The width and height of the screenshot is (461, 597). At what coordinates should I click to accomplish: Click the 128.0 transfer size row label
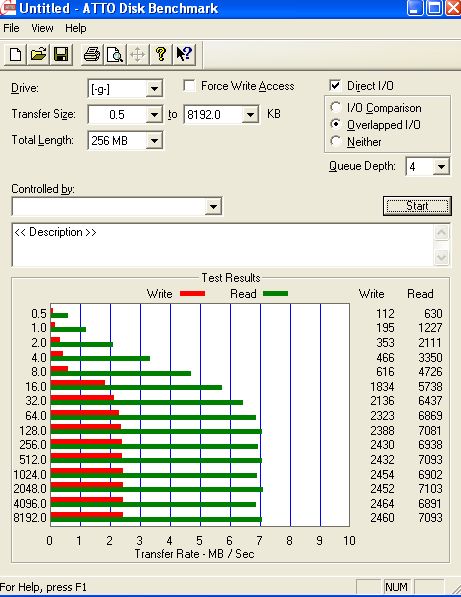pyautogui.click(x=33, y=431)
